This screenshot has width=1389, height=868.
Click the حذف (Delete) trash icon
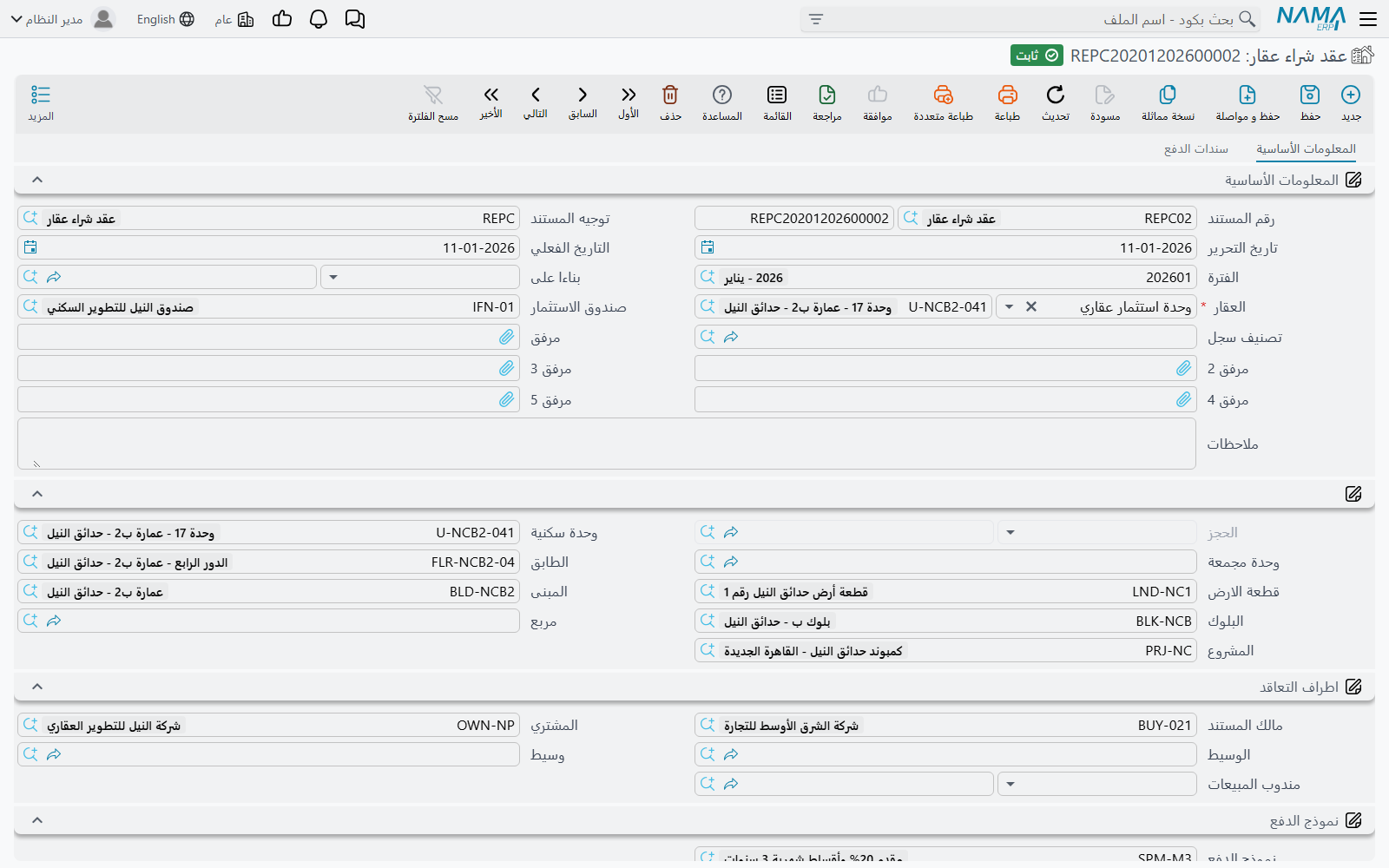click(670, 95)
